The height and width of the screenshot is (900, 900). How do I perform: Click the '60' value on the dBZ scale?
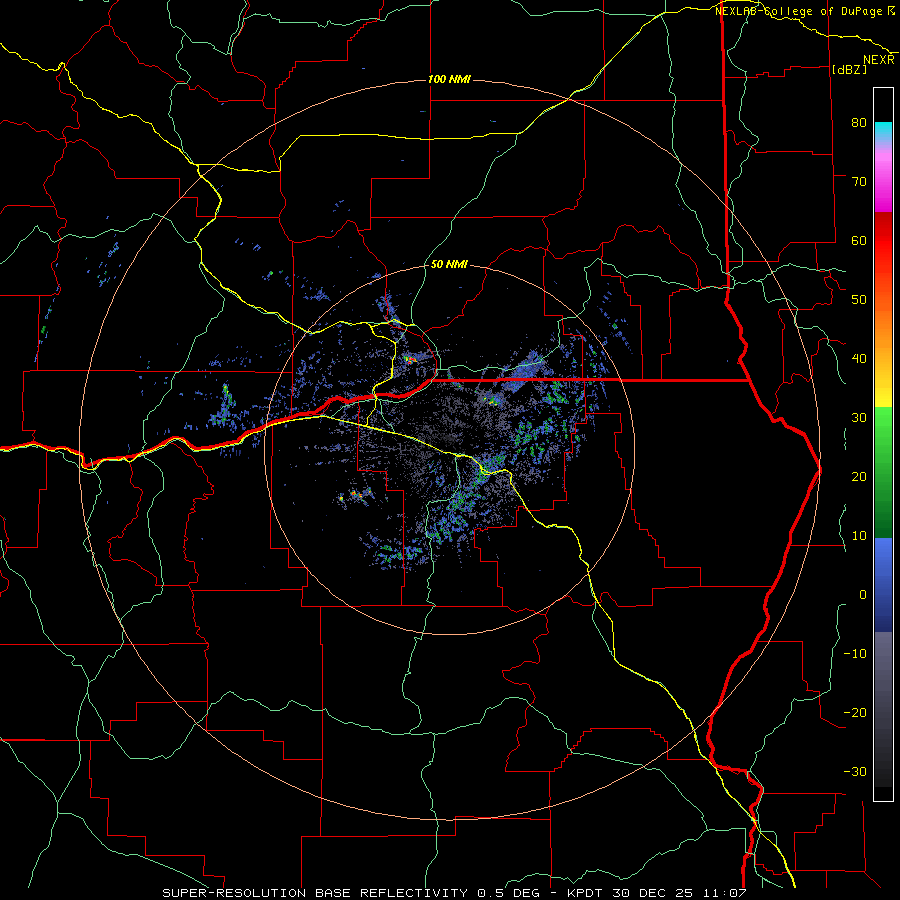[x=859, y=241]
